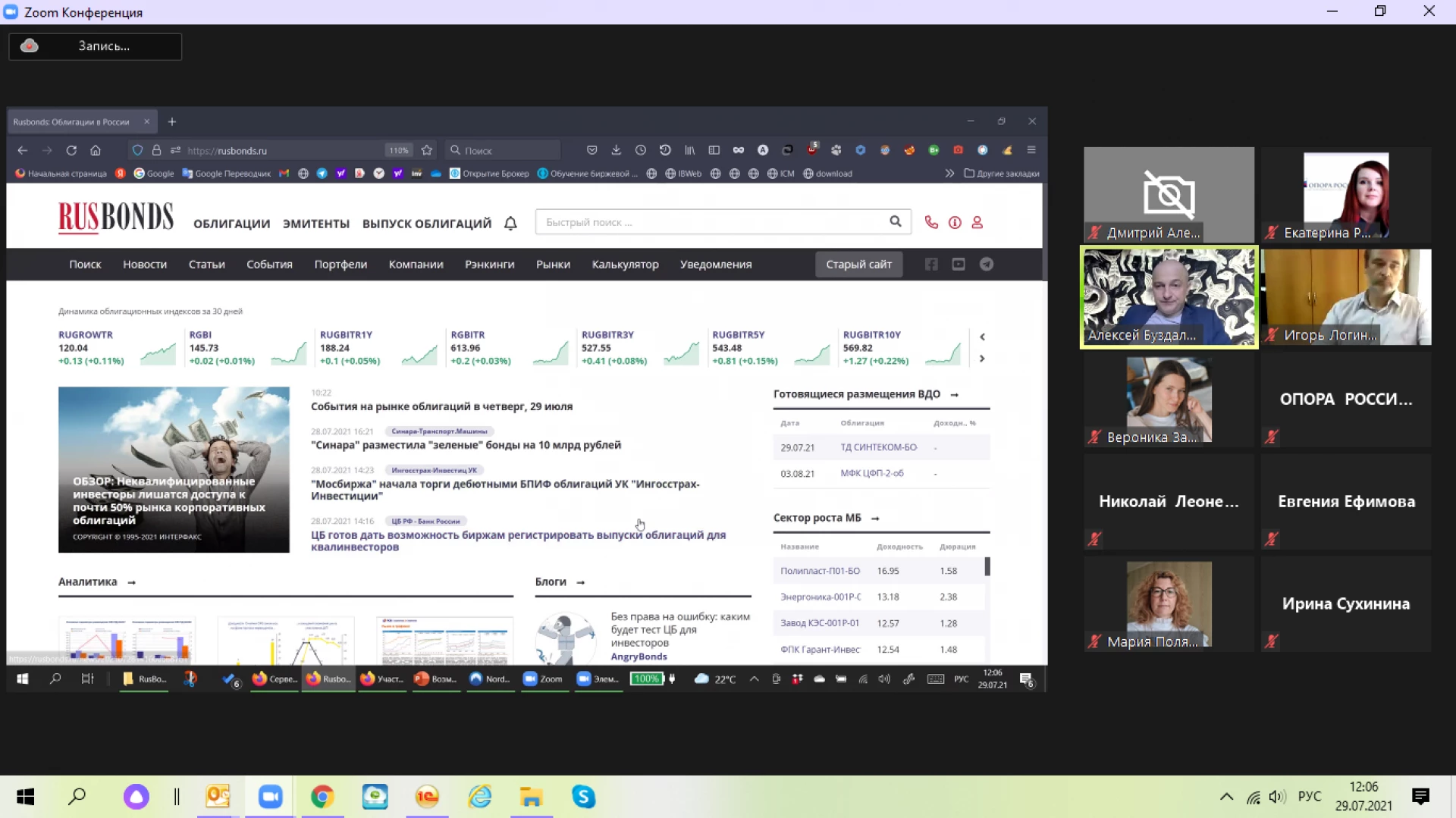The image size is (1456, 818).
Task: Click the info icon in Rusbonds header
Action: [955, 222]
